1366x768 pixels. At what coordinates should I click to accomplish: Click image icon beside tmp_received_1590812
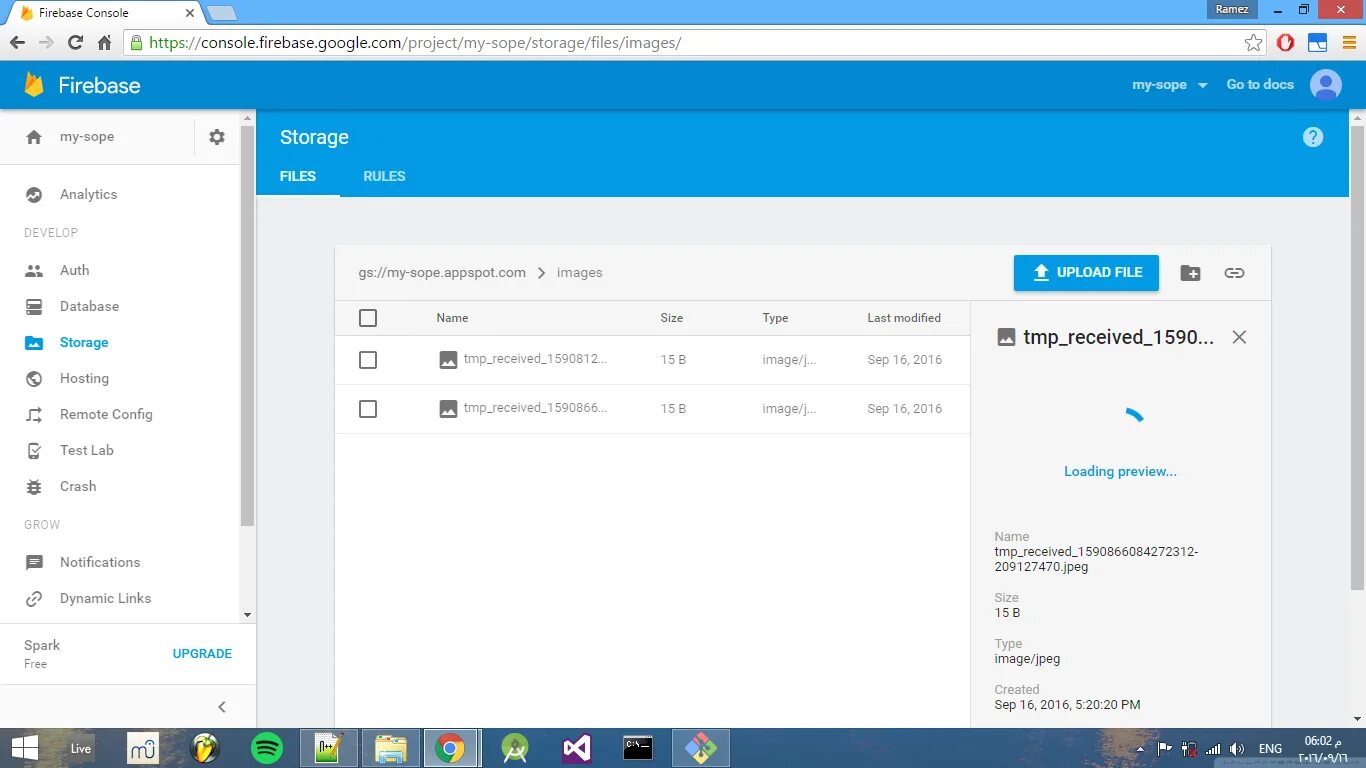click(x=449, y=360)
